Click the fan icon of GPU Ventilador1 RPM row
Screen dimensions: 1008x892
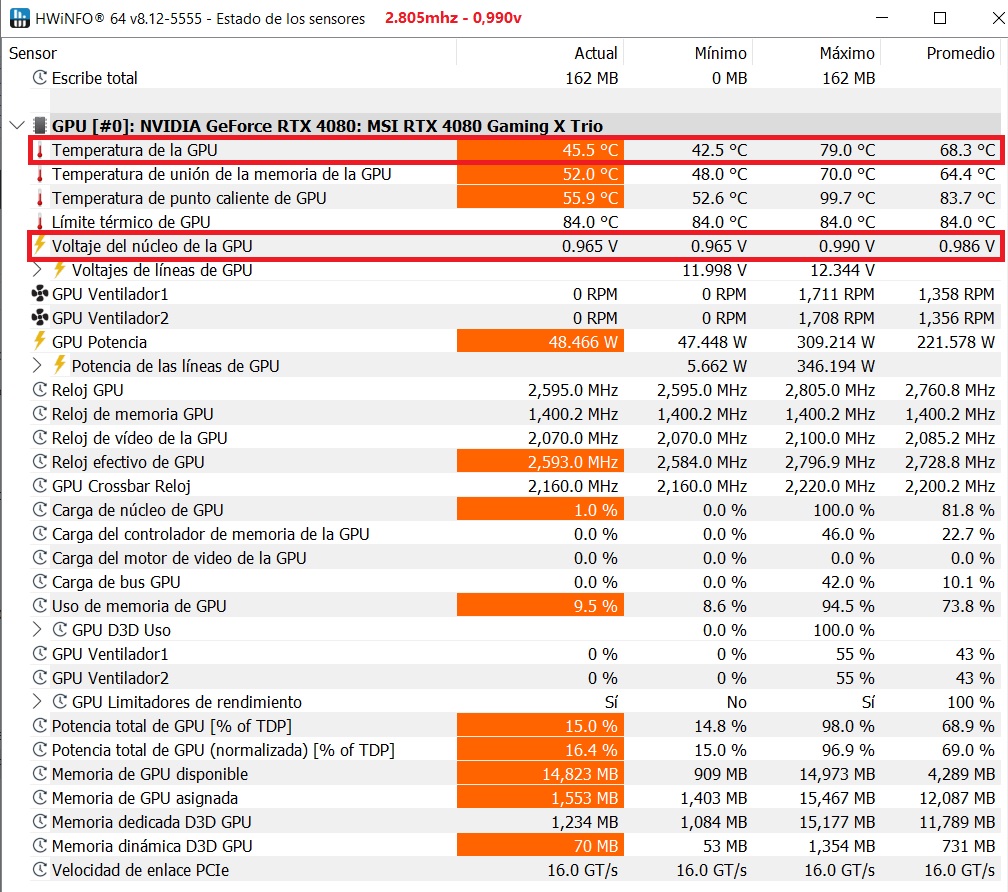click(40, 294)
